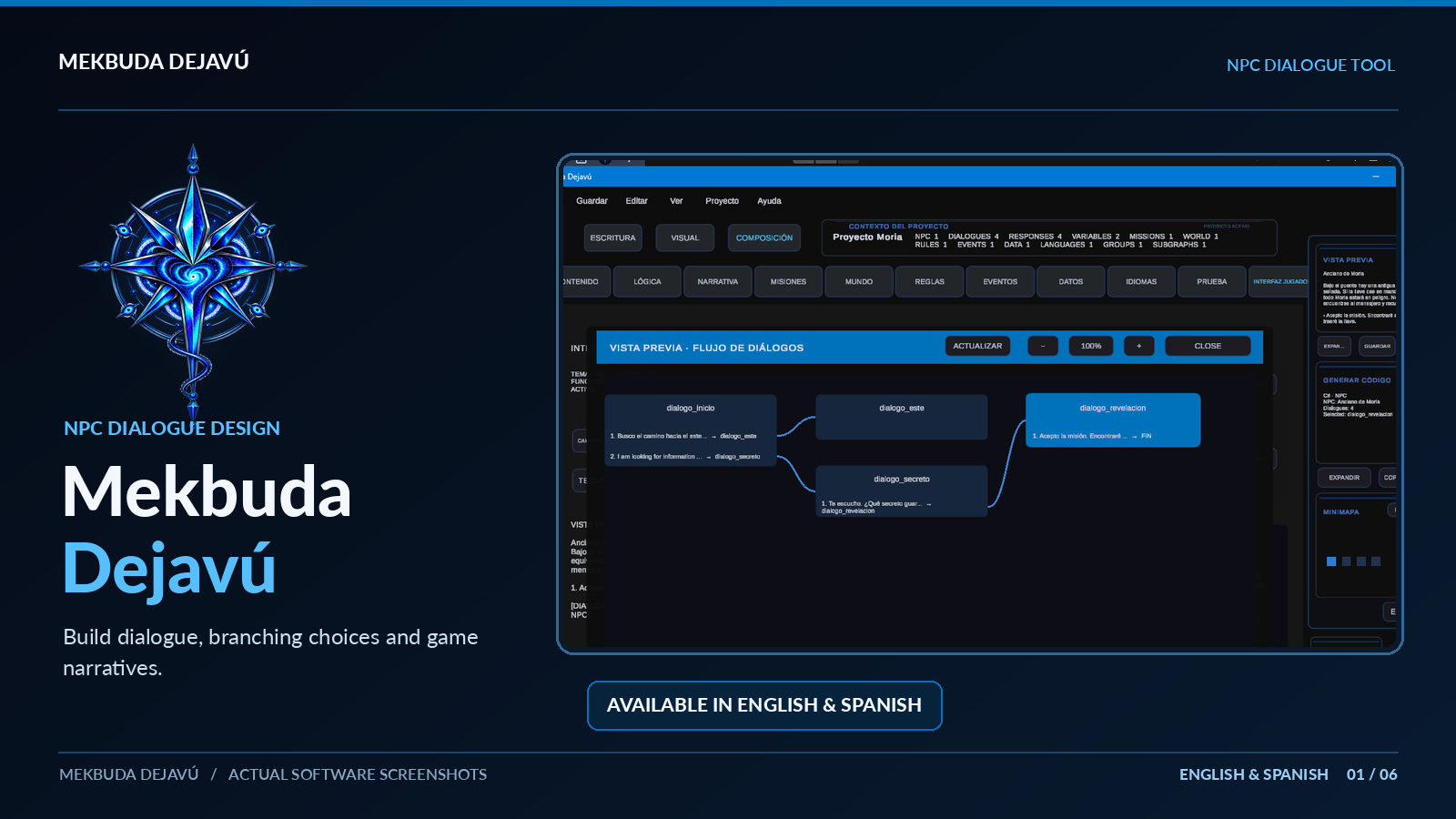Image resolution: width=1456 pixels, height=819 pixels.
Task: Open the EVENTOS tab
Action: point(1000,282)
